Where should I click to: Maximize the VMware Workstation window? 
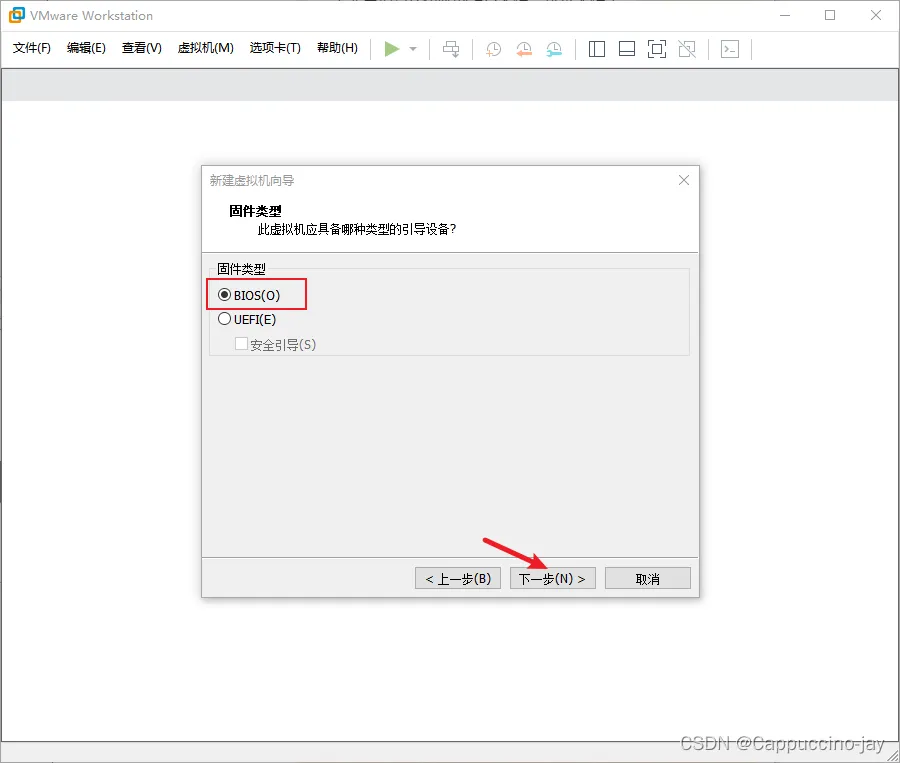(830, 16)
